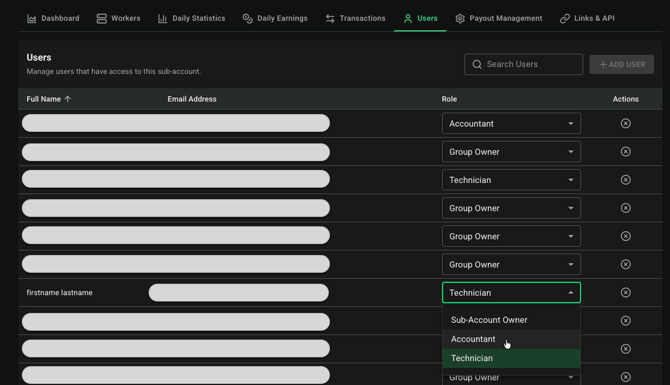
Task: Remove the user in the fifth row
Action: [x=626, y=236]
